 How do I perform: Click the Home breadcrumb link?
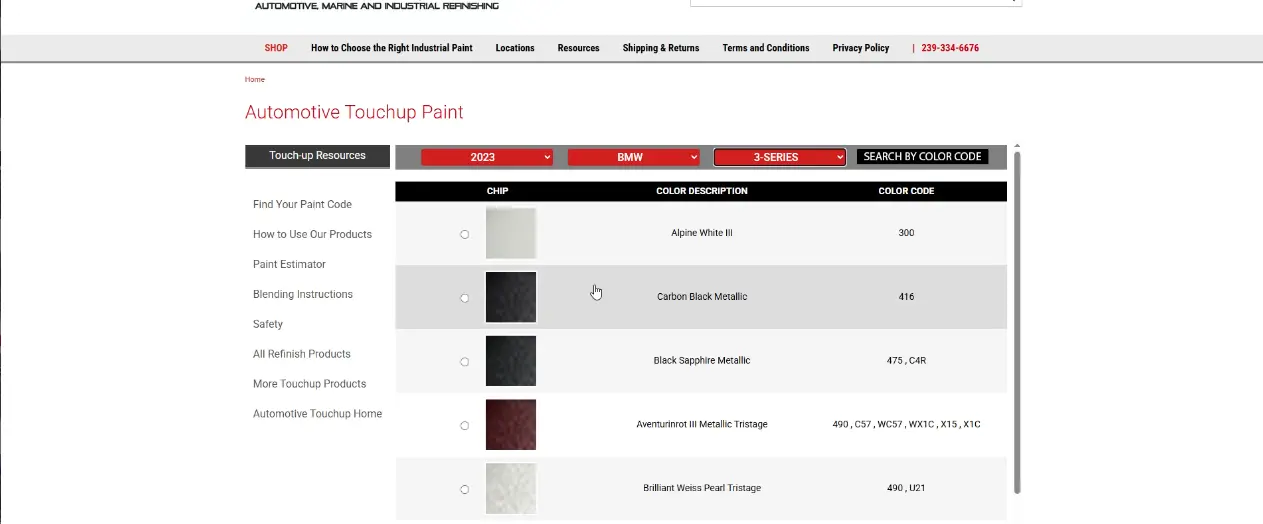255,79
